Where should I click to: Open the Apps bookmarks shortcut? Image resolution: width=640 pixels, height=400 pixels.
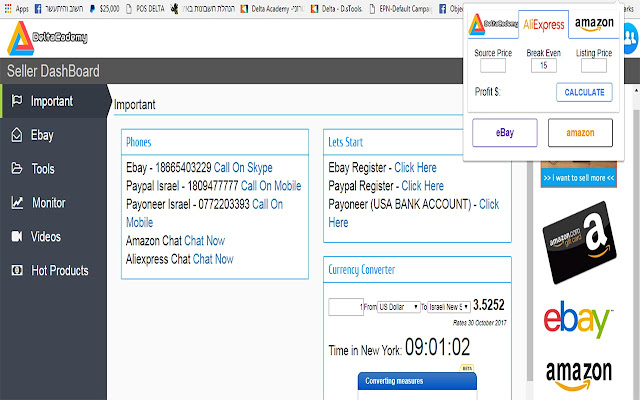point(16,9)
